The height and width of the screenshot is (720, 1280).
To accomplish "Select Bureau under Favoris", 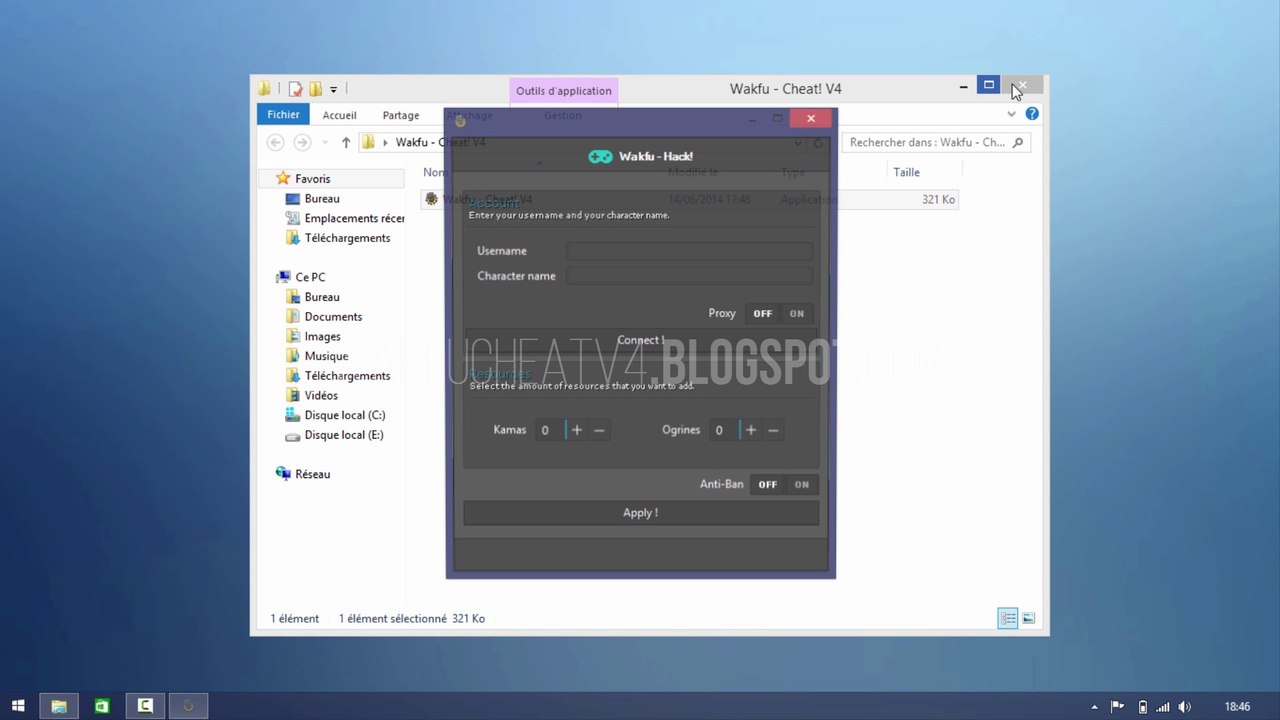I will (x=321, y=199).
